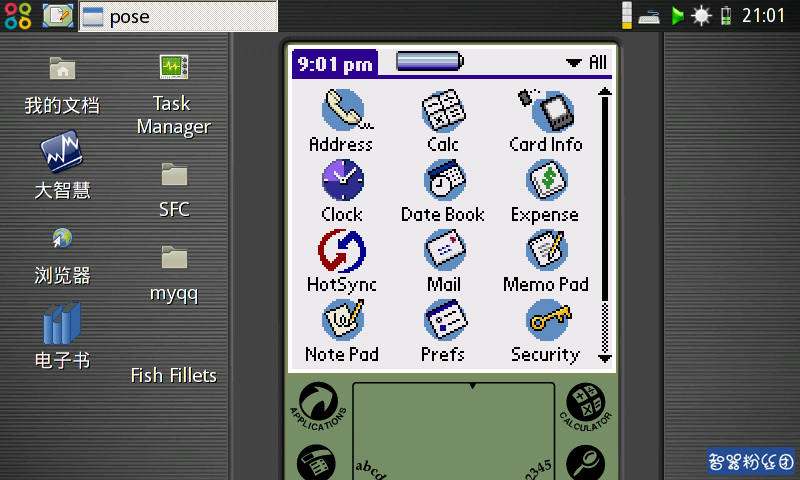Open Task Manager desktop icon
Screen dimensions: 800x480
(173, 95)
